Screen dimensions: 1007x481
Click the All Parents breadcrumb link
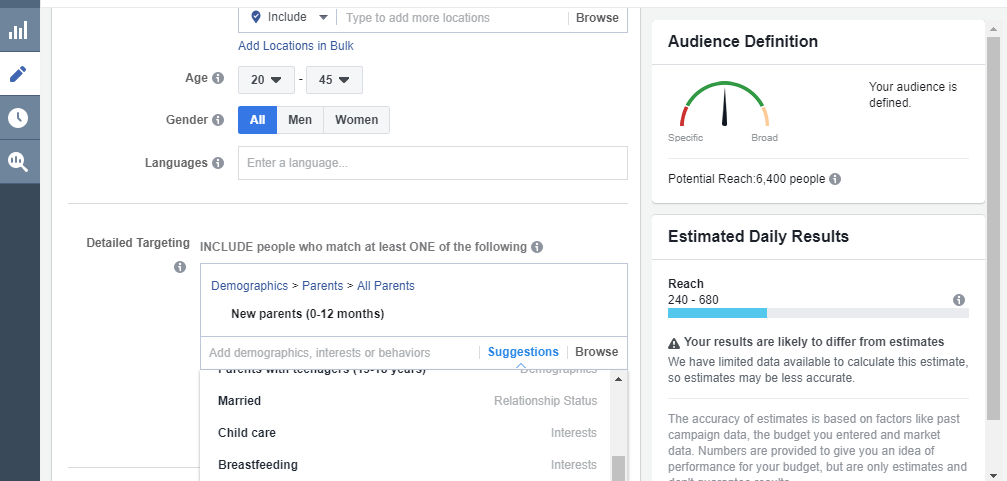384,286
